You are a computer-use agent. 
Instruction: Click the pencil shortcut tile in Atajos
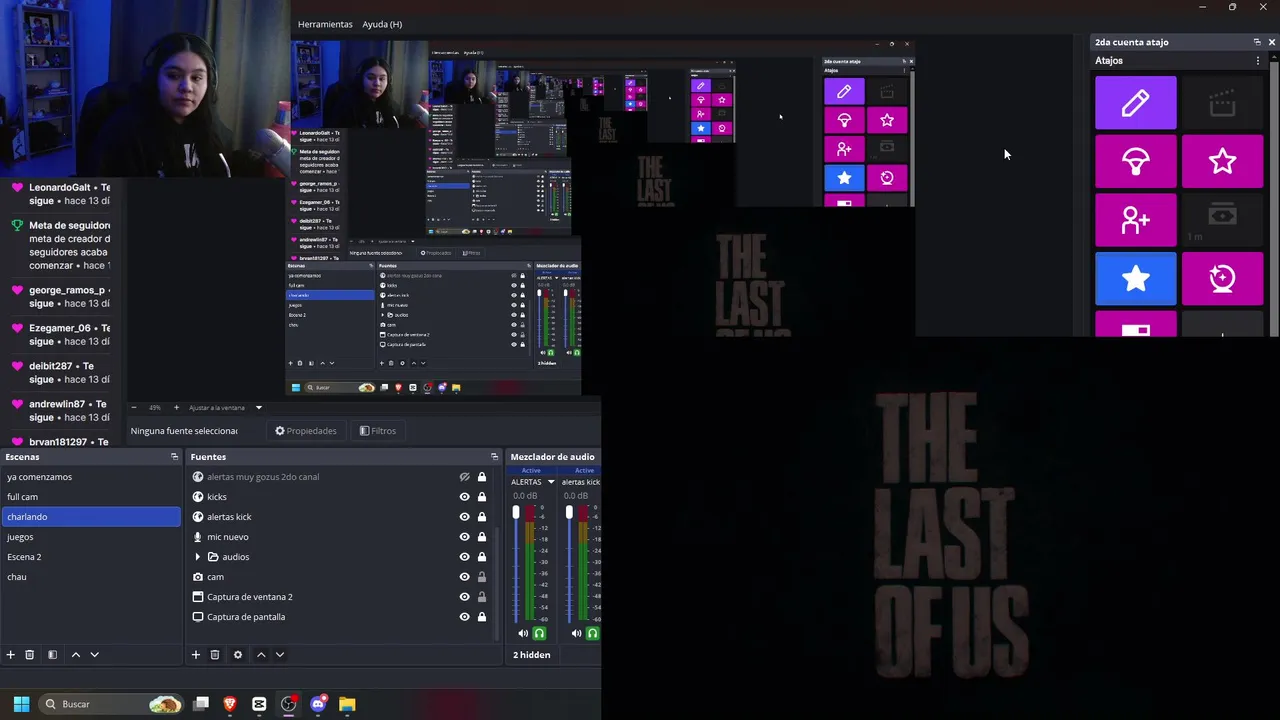tap(1136, 103)
